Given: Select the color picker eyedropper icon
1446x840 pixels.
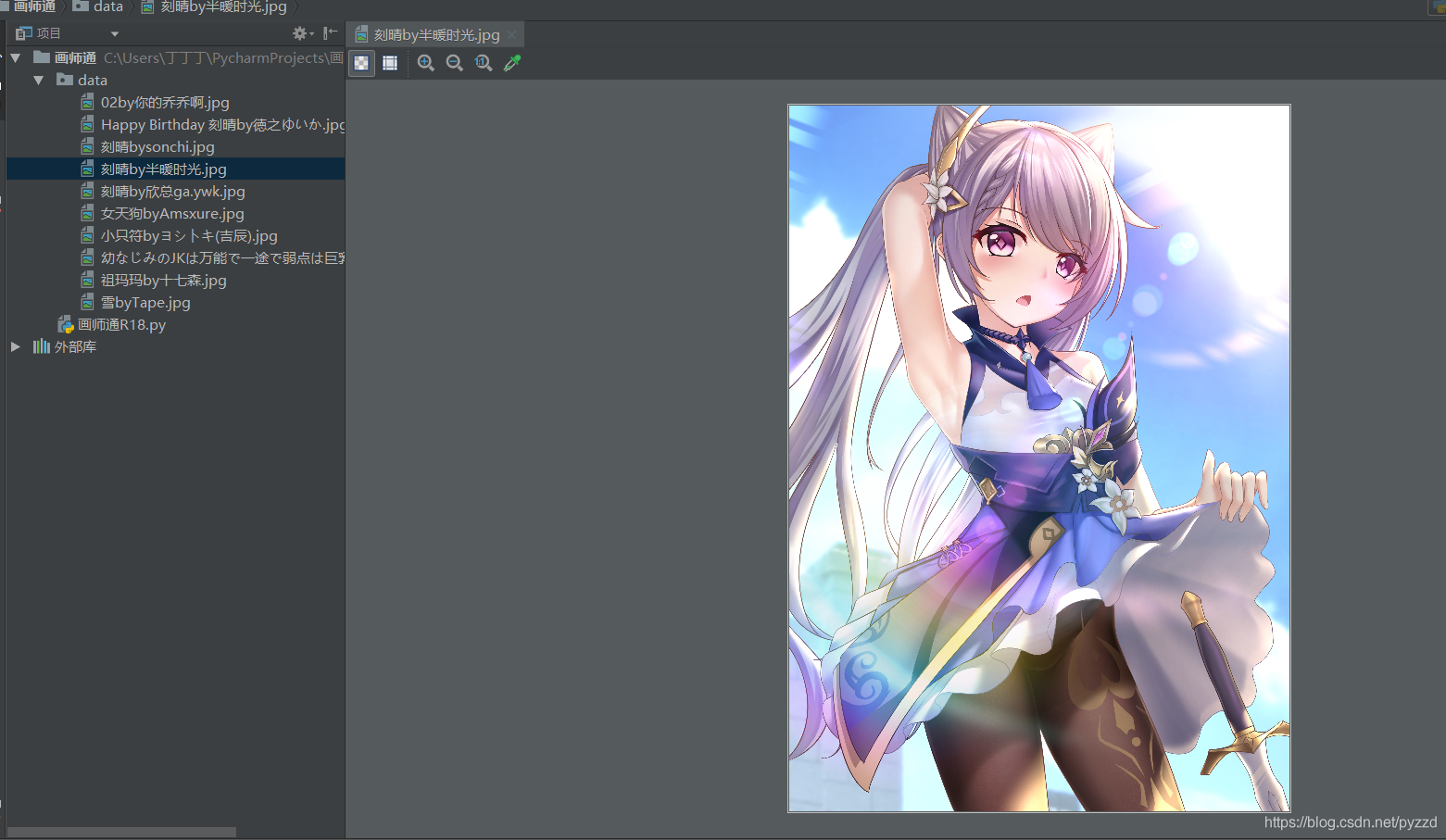Looking at the screenshot, I should [512, 63].
